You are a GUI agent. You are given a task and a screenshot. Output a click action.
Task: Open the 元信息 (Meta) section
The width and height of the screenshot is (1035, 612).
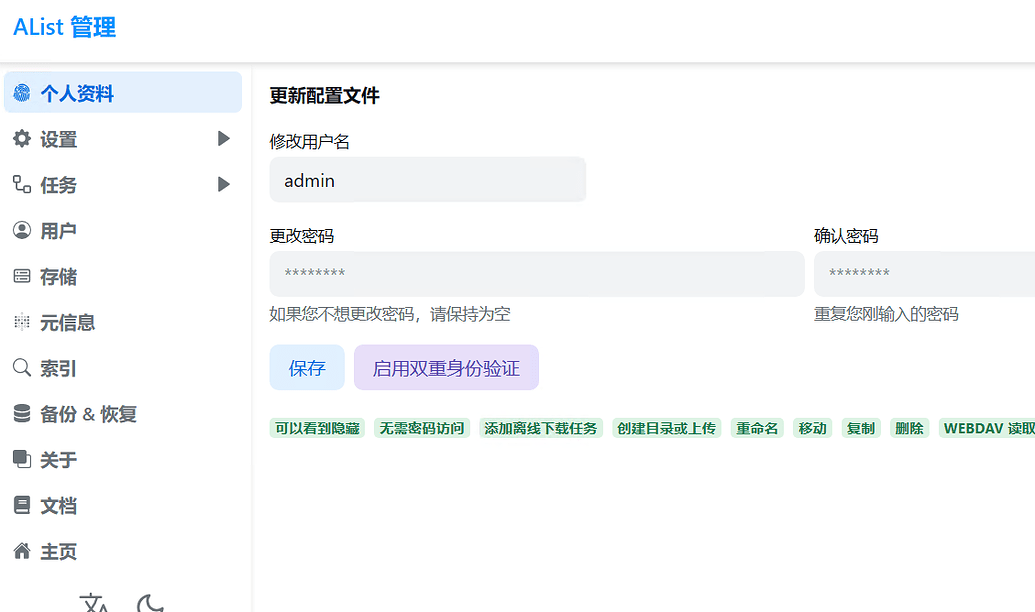(x=67, y=322)
